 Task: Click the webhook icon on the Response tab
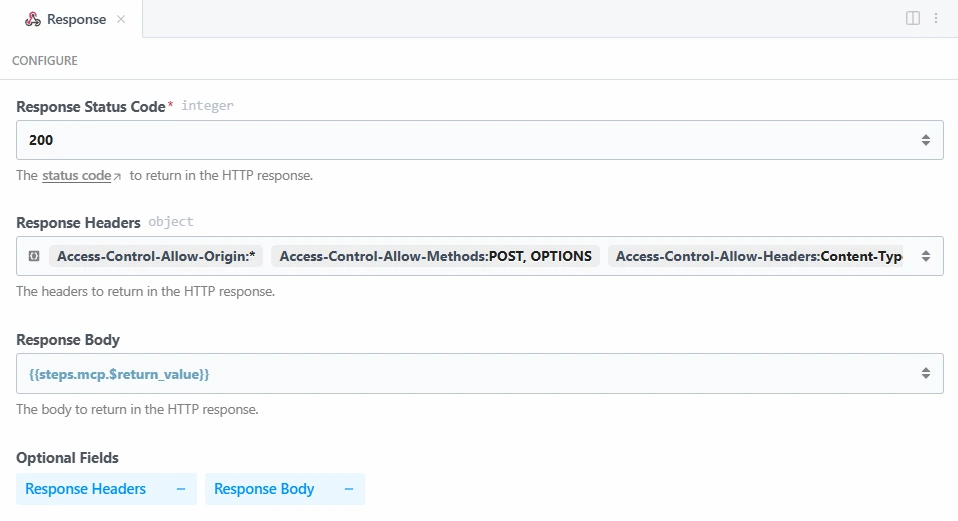tap(33, 19)
